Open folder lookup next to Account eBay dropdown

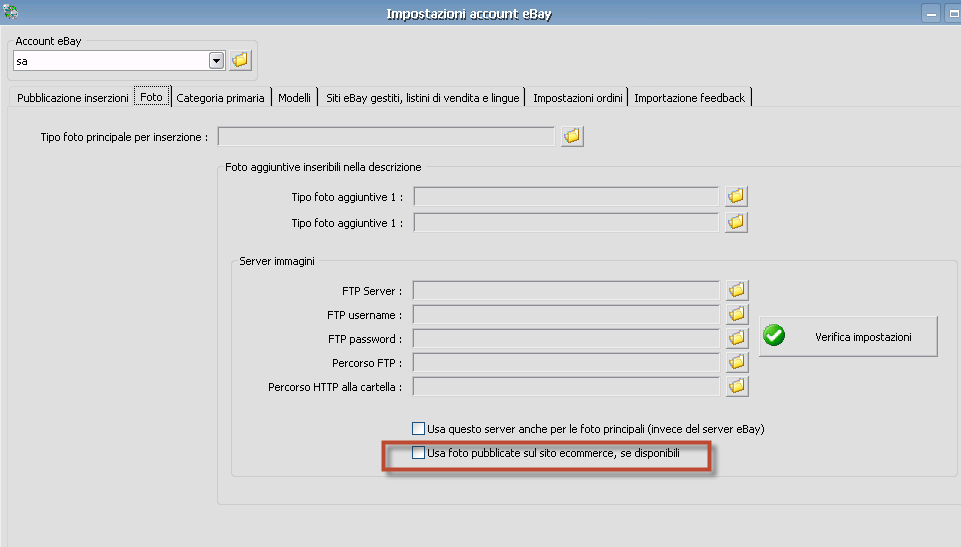tap(240, 60)
